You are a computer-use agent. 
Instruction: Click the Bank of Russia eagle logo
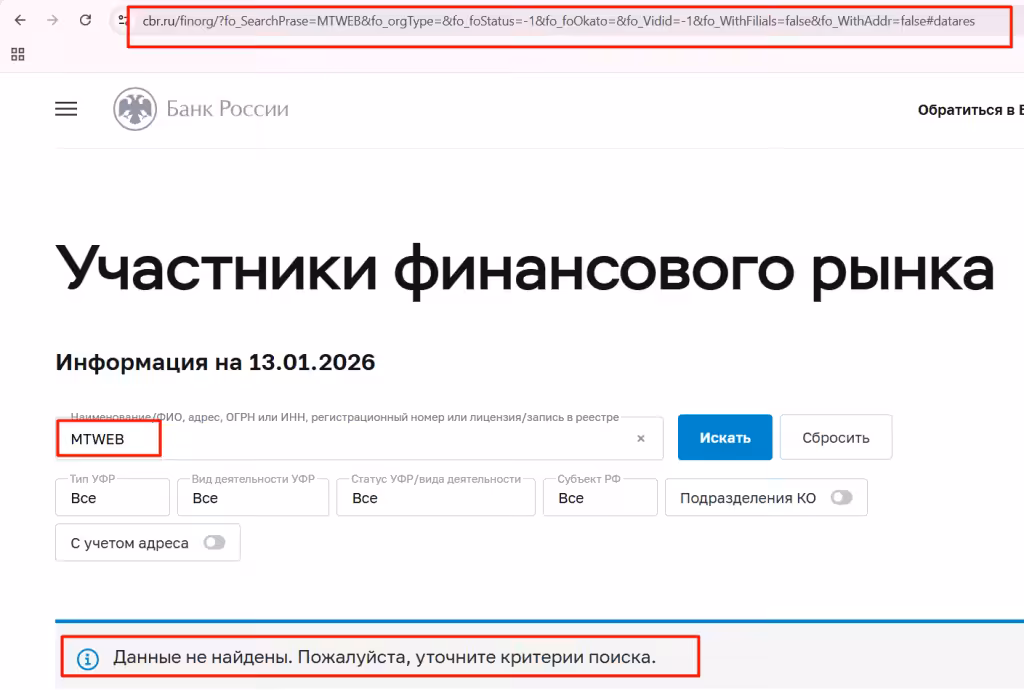tap(135, 109)
